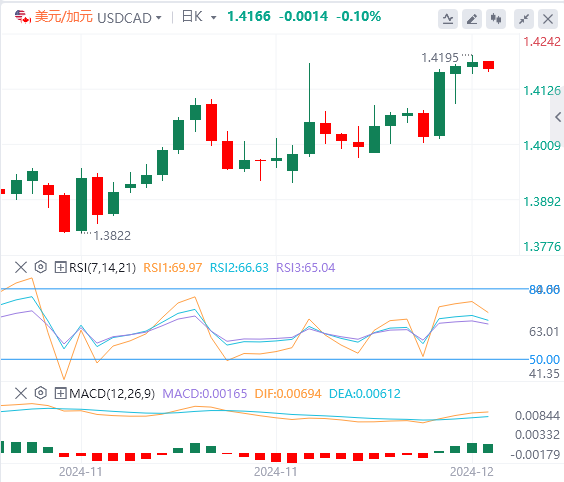Viewport: 564px width, 482px height.
Task: Toggle MACD panel plus box
Action: [60, 393]
